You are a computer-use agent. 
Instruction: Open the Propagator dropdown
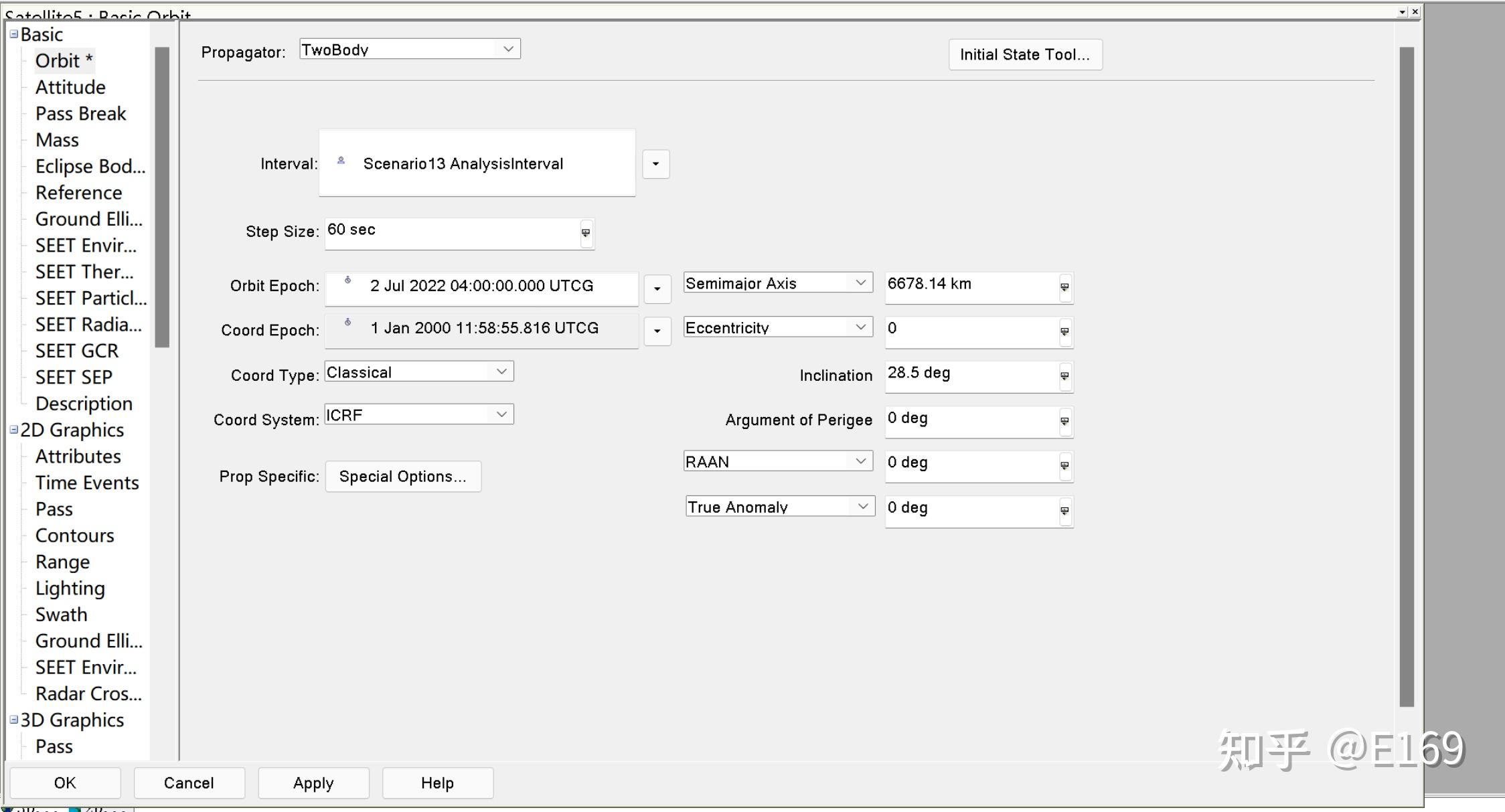508,49
